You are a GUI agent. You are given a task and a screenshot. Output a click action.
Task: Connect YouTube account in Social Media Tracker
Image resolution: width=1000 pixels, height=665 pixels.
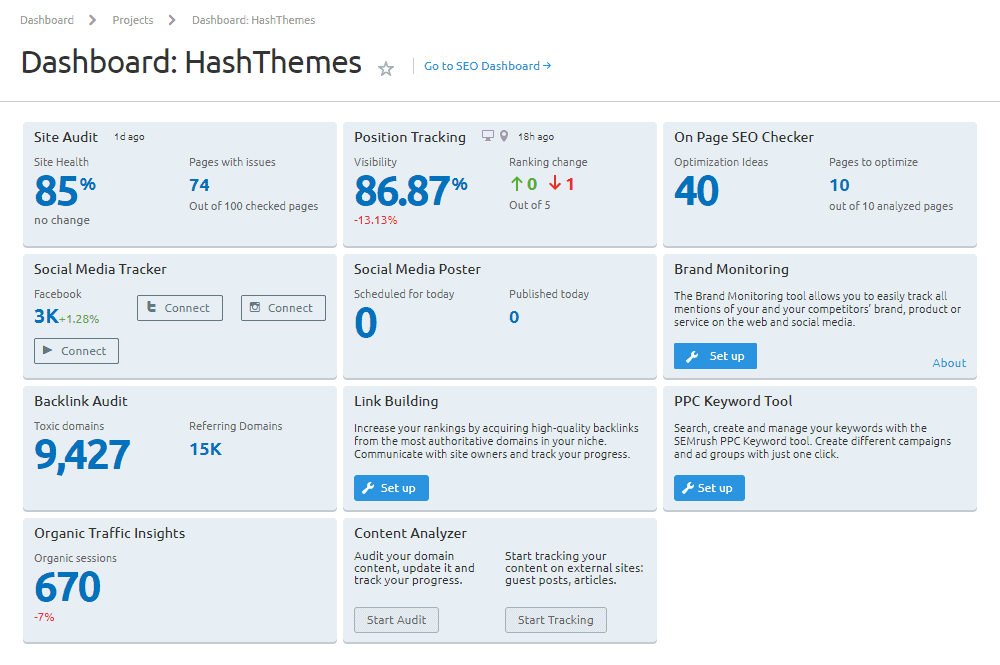[76, 351]
